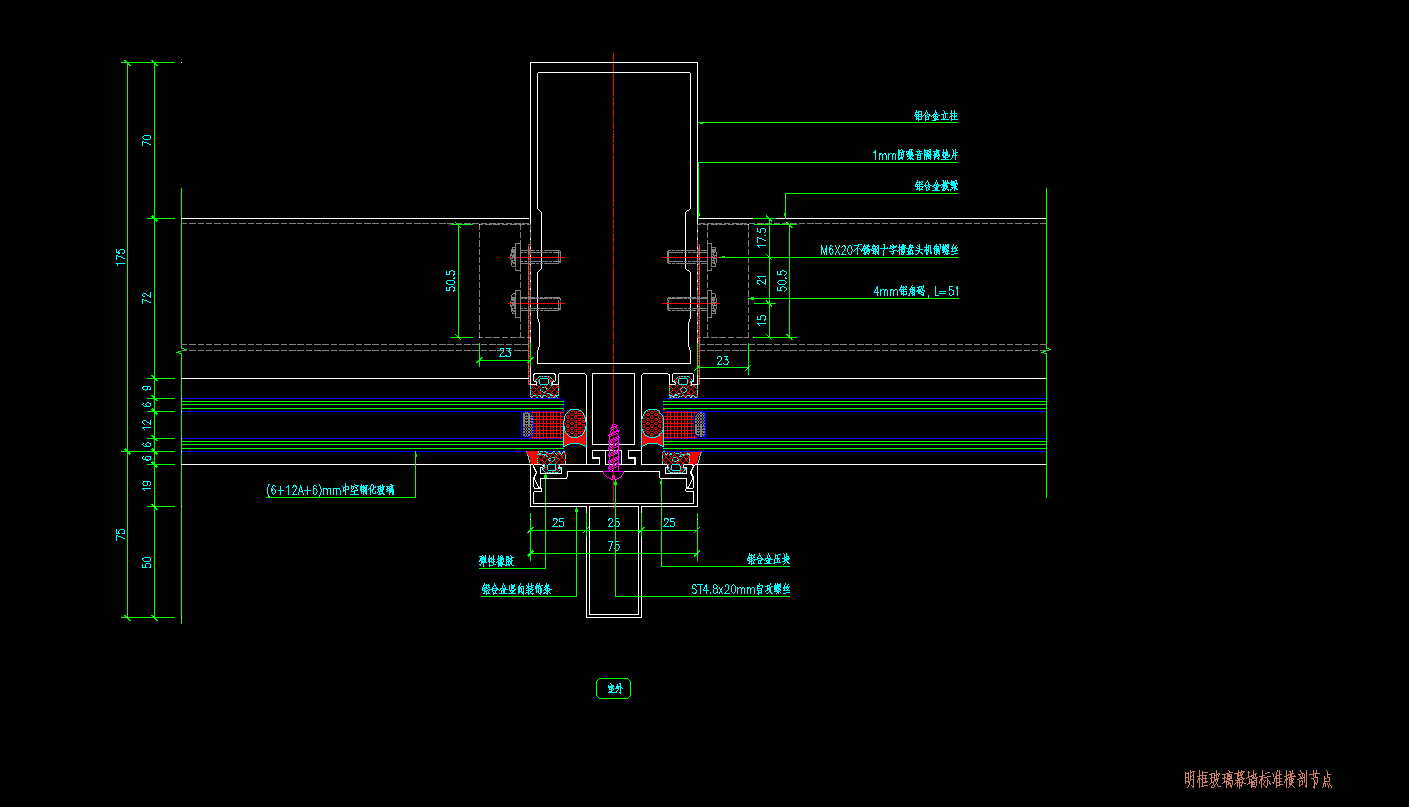Select the 铝合金压块 annotation text
This screenshot has width=1409, height=807.
pyautogui.click(x=768, y=560)
